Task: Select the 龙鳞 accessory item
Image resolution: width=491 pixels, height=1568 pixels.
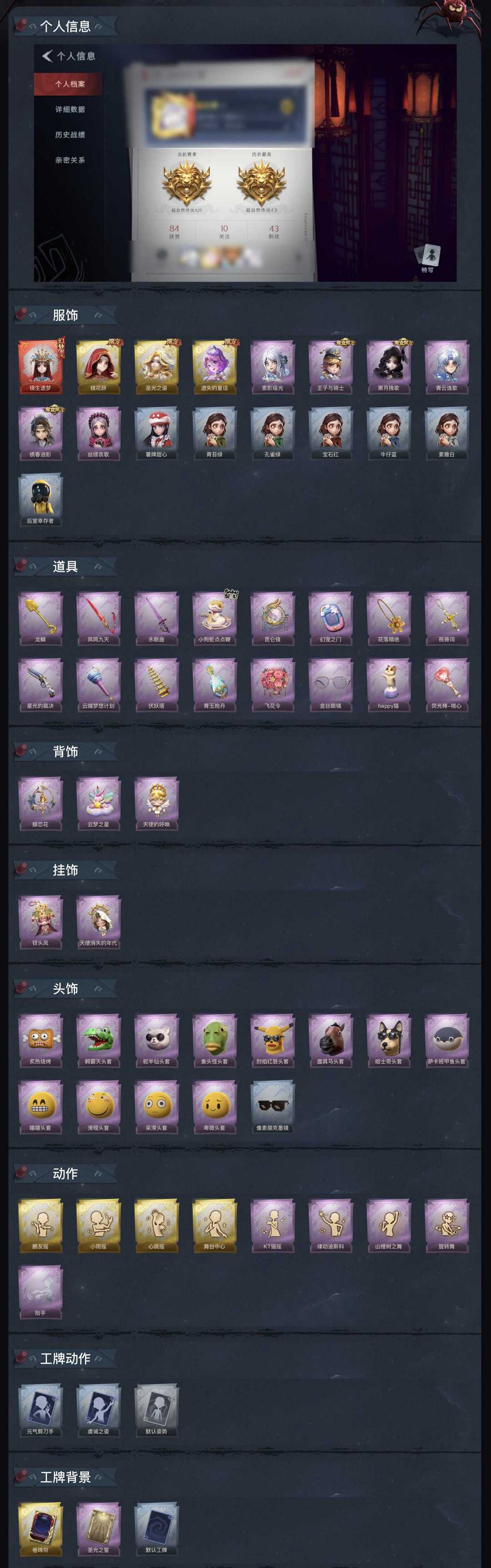Action: 40,619
